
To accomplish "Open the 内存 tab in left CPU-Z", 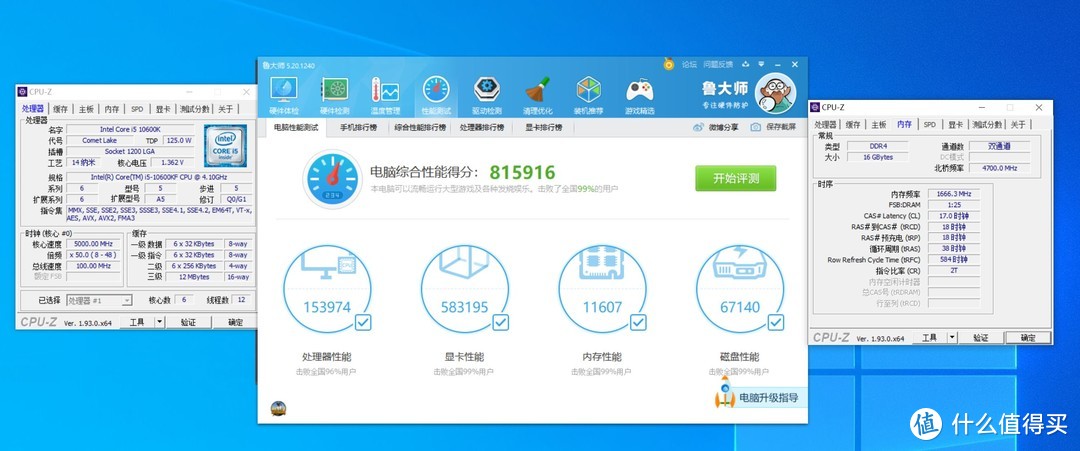I will coord(112,109).
